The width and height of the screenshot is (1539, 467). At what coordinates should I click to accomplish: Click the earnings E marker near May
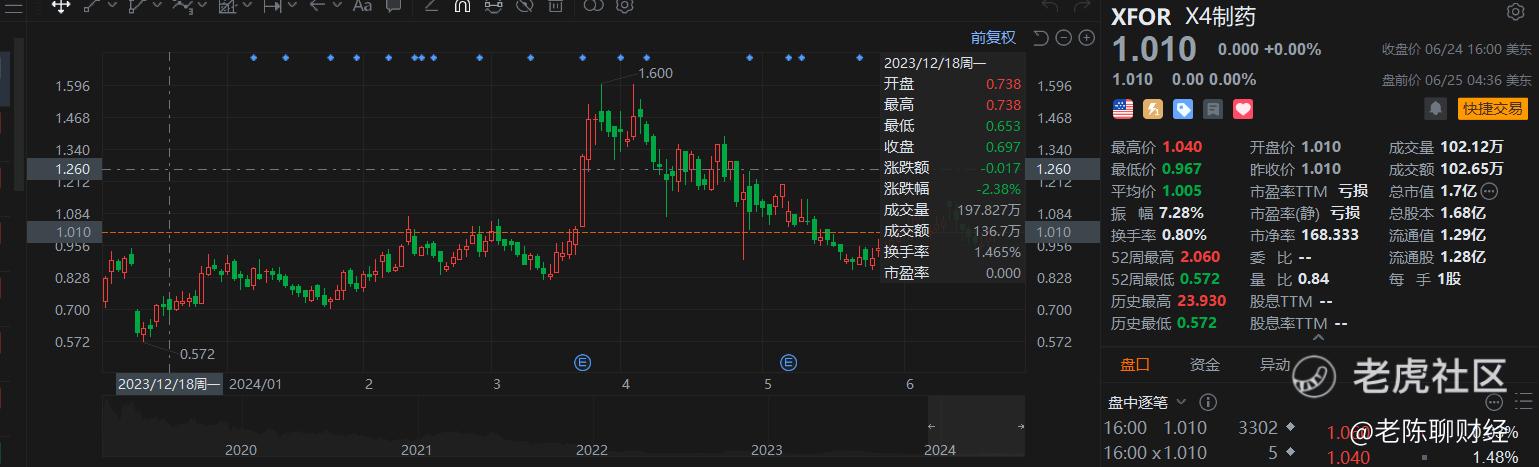[x=789, y=362]
